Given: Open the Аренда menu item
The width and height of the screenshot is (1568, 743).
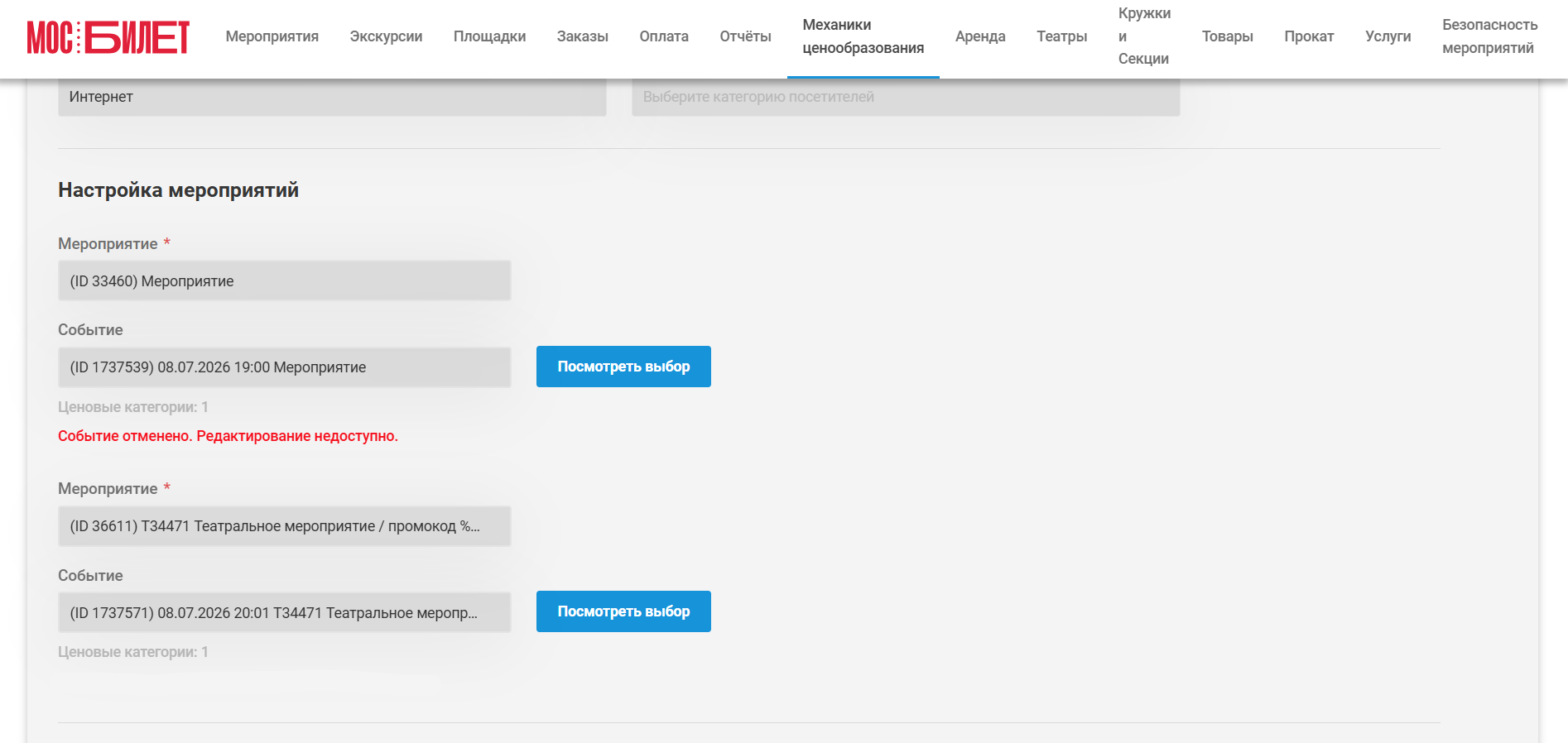Looking at the screenshot, I should 980,36.
